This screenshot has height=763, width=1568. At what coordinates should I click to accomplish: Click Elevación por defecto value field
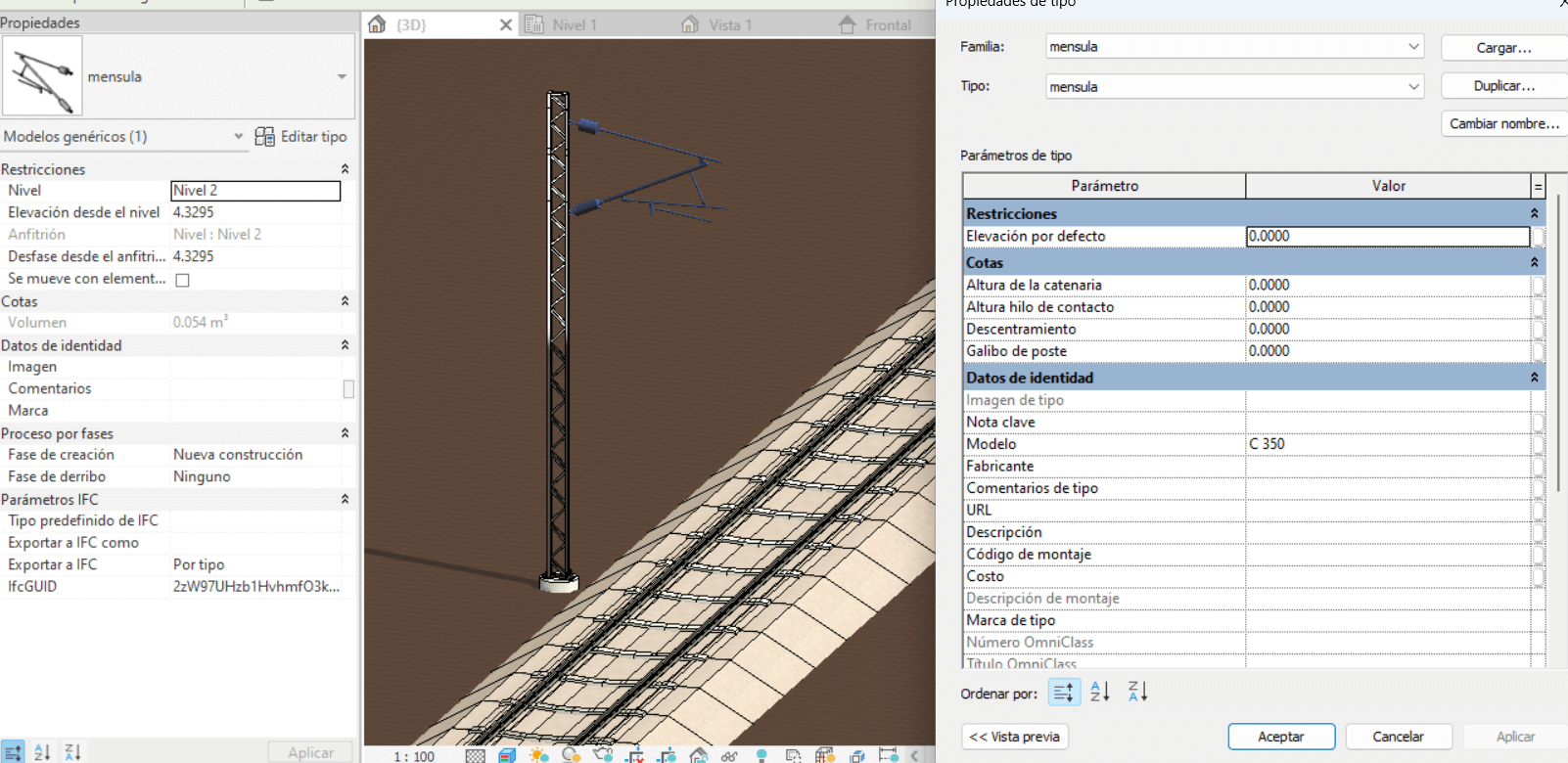click(1388, 236)
